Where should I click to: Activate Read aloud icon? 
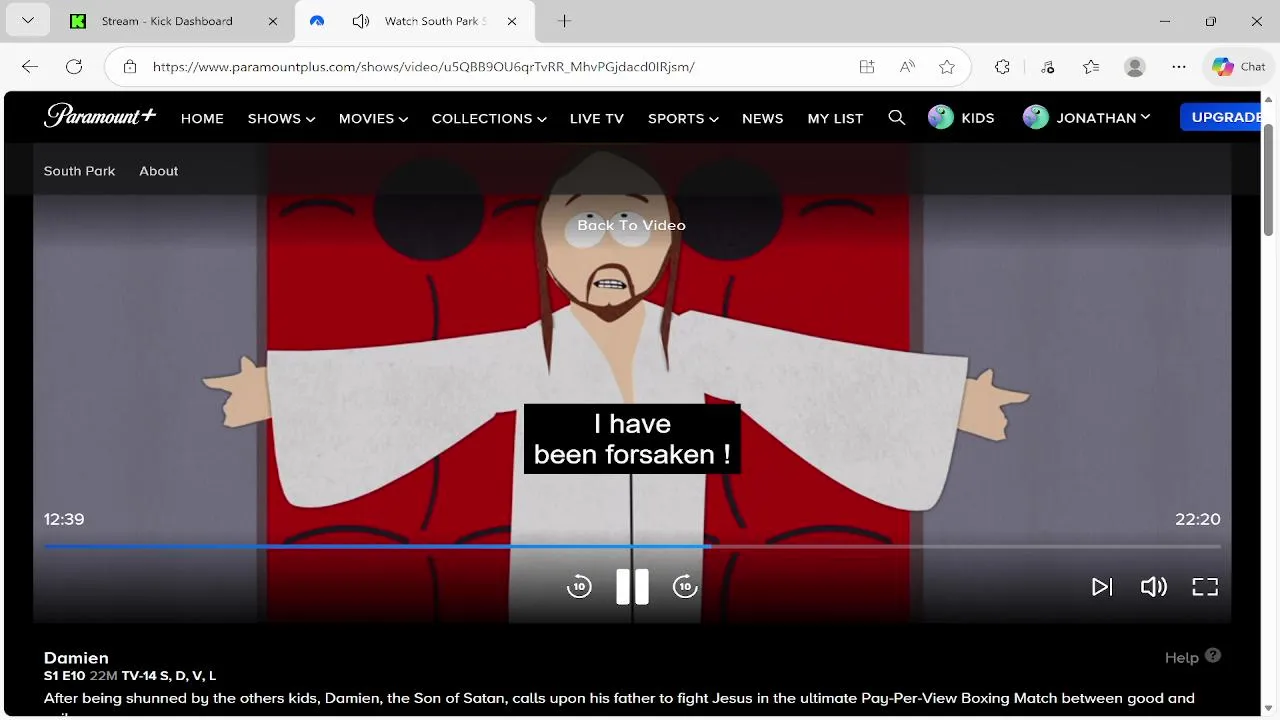click(x=907, y=67)
